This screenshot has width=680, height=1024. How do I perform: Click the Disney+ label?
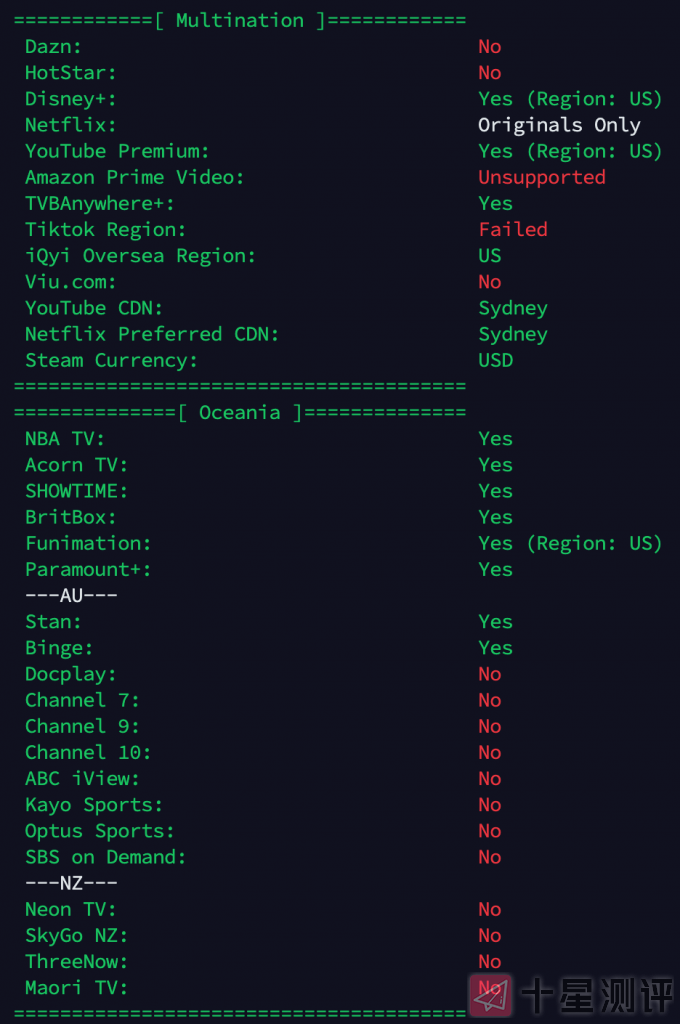(x=70, y=99)
